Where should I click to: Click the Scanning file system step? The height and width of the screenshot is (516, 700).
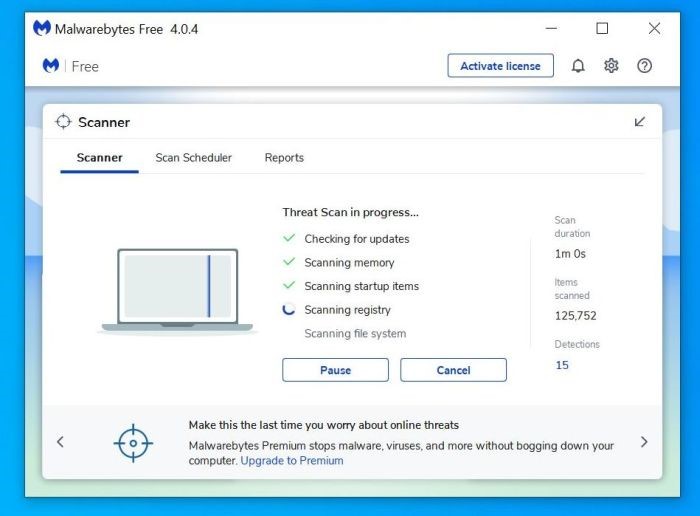(x=355, y=333)
